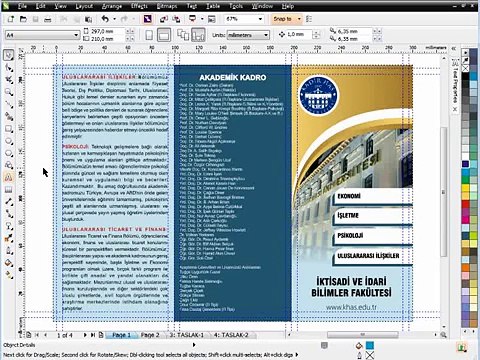480x360 pixels.
Task: Select the Interactive Fill tool
Action: [x=9, y=275]
